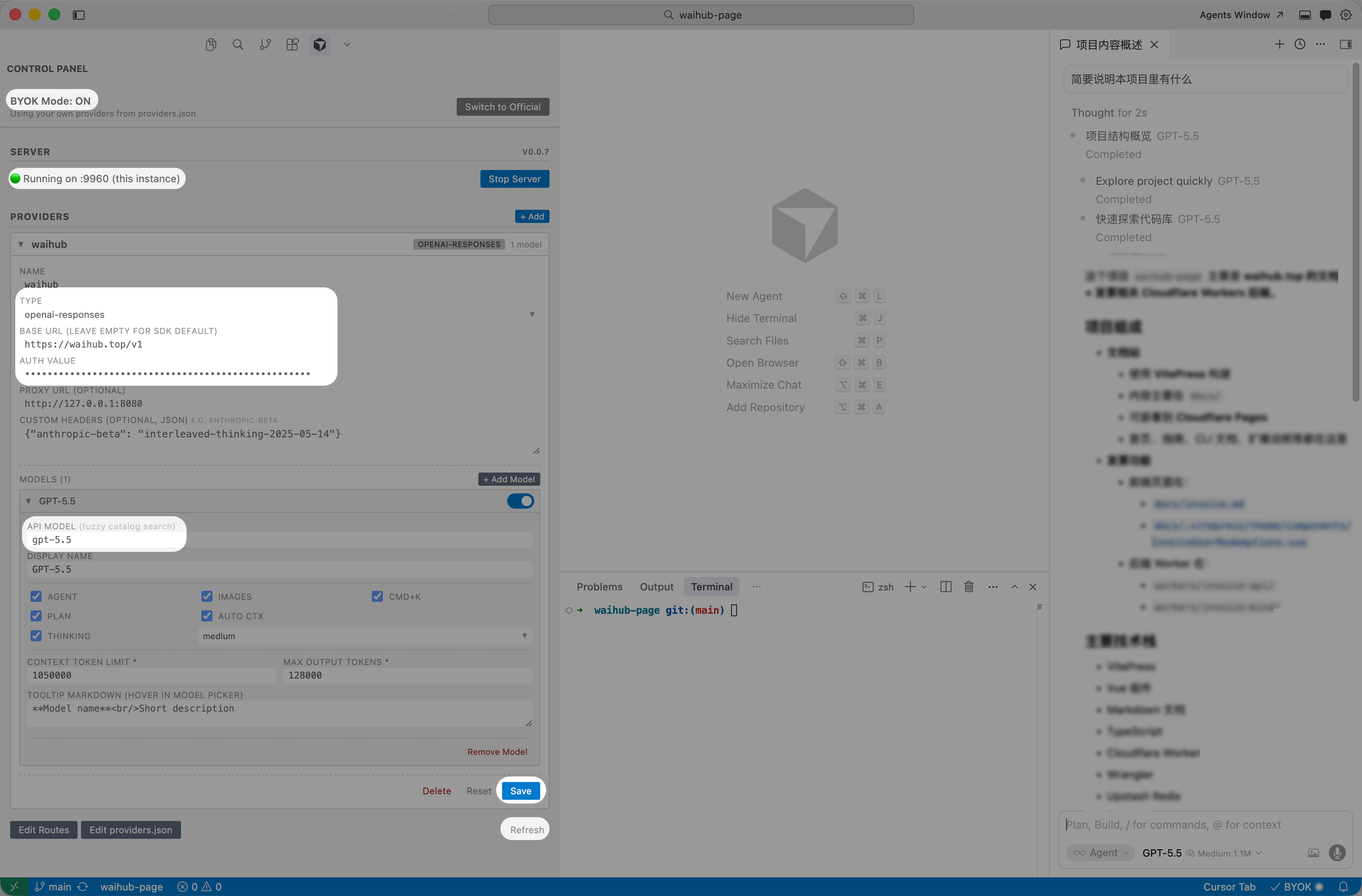Open the provider TYPE dropdown
The image size is (1362, 896).
coord(279,314)
